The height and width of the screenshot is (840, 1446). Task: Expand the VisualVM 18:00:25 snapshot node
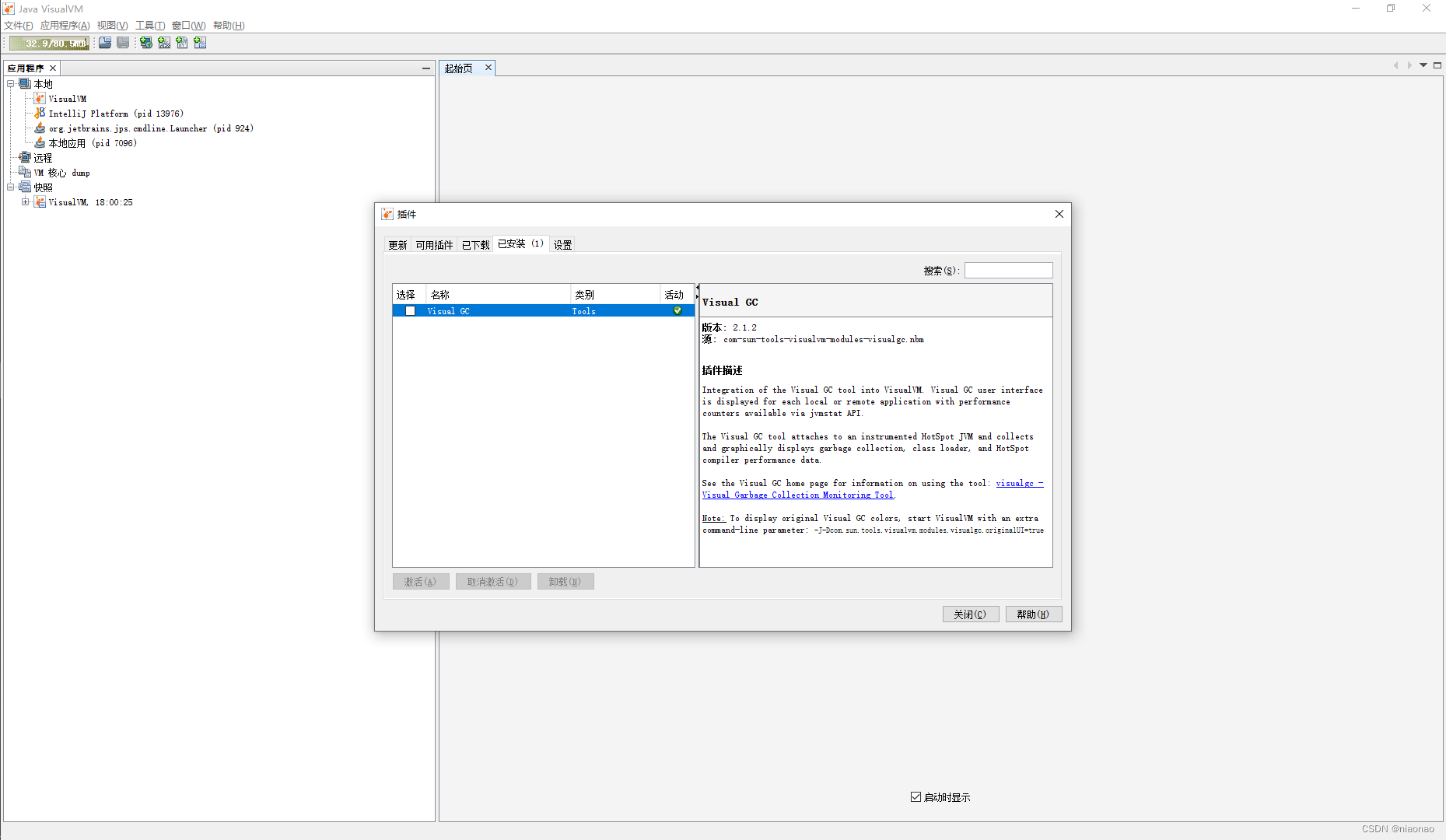pos(26,201)
